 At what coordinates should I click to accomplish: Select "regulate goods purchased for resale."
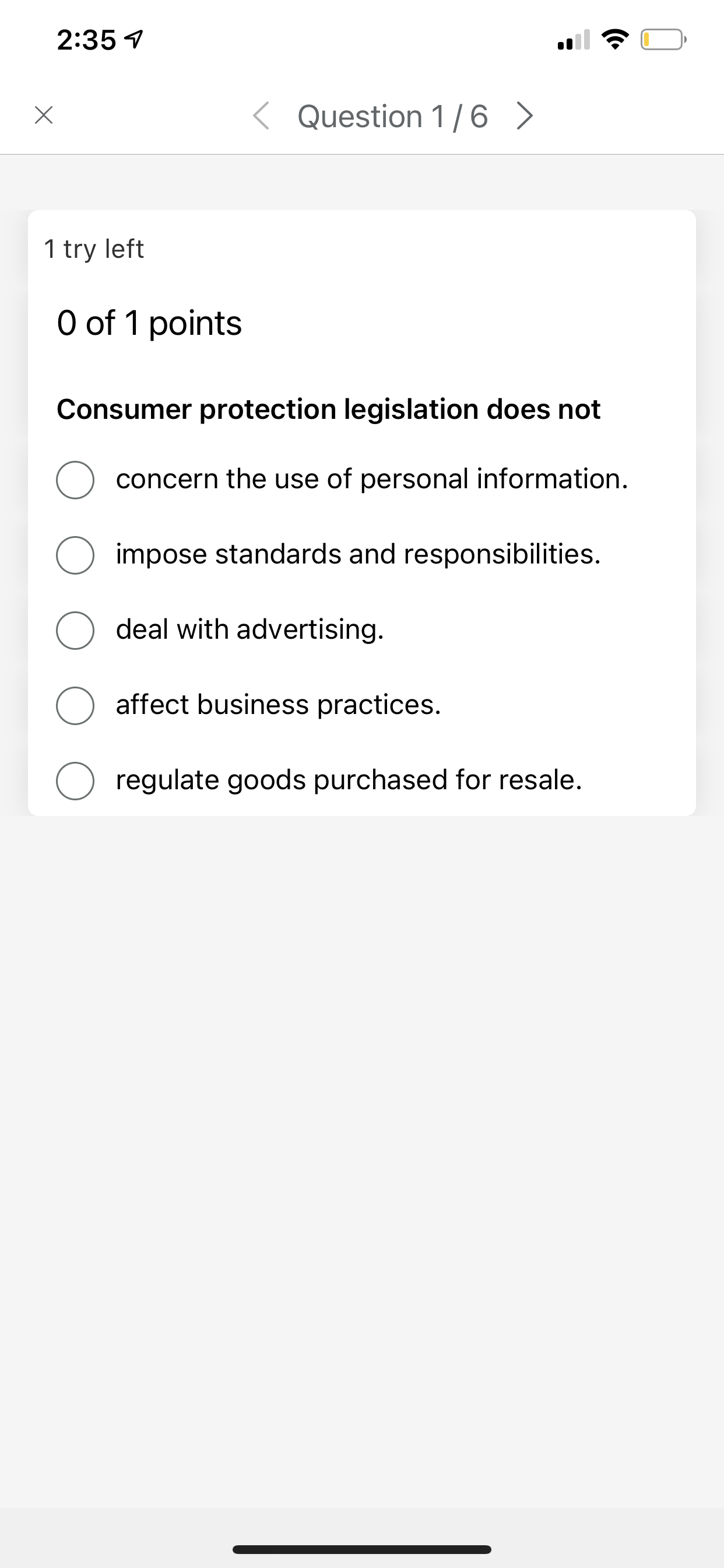[75, 781]
